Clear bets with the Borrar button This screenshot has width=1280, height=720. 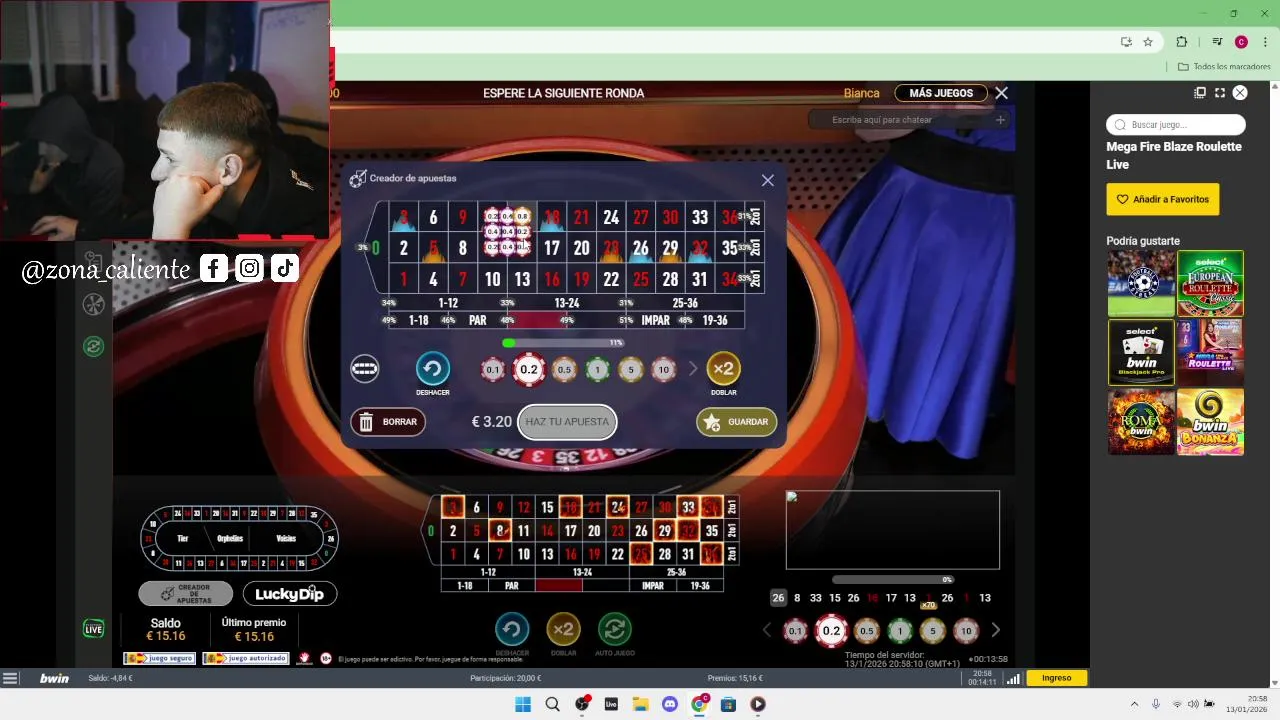(388, 422)
